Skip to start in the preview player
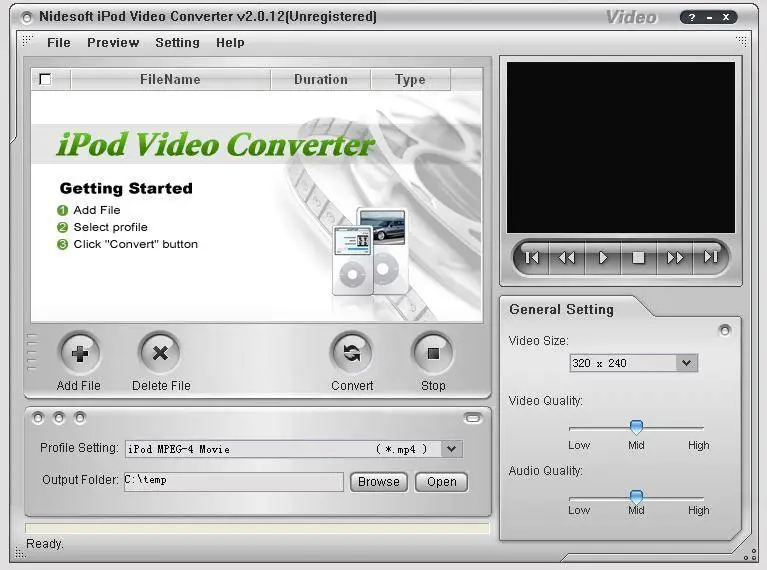The height and width of the screenshot is (570, 767). pos(531,257)
